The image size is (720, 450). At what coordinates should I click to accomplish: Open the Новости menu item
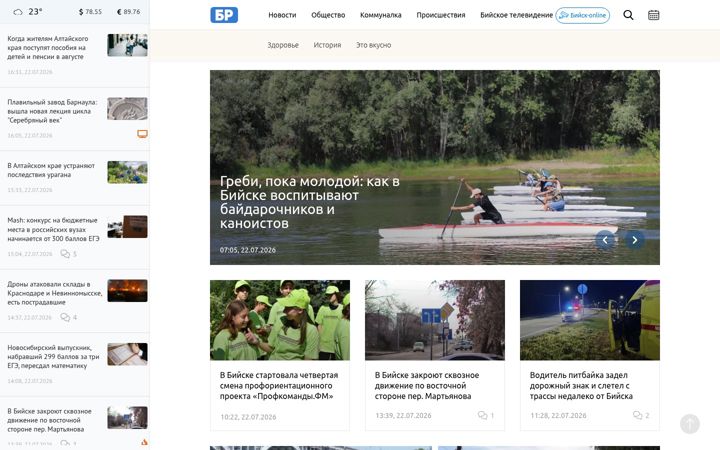[x=282, y=15]
